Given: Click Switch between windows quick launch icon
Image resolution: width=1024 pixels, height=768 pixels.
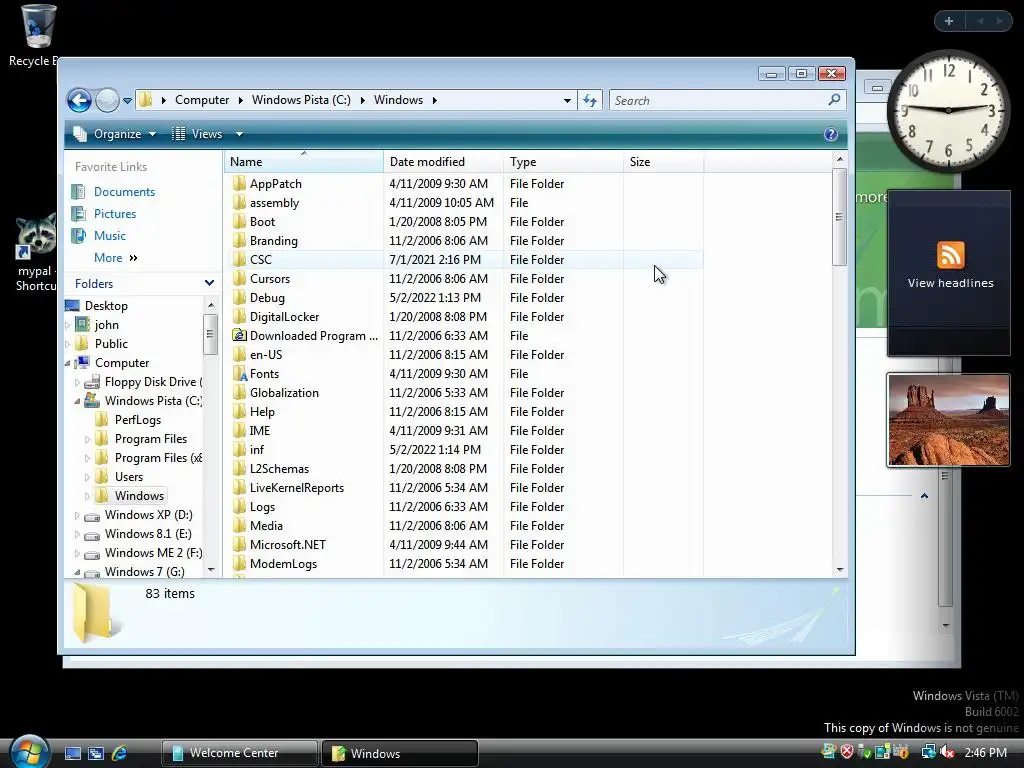Looking at the screenshot, I should tap(96, 753).
